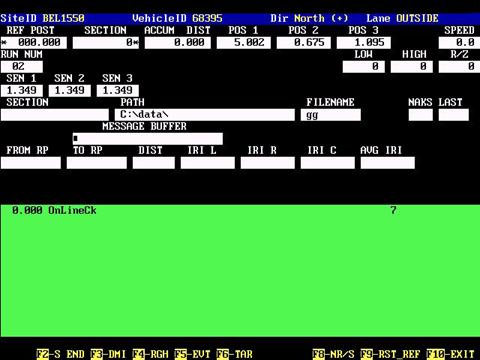480x360 pixels.
Task: Click the DIST result field
Action: pyautogui.click(x=154, y=163)
